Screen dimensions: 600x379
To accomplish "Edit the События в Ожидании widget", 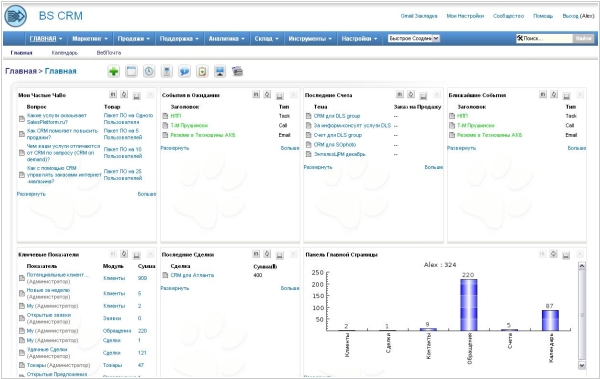I will click(x=256, y=94).
